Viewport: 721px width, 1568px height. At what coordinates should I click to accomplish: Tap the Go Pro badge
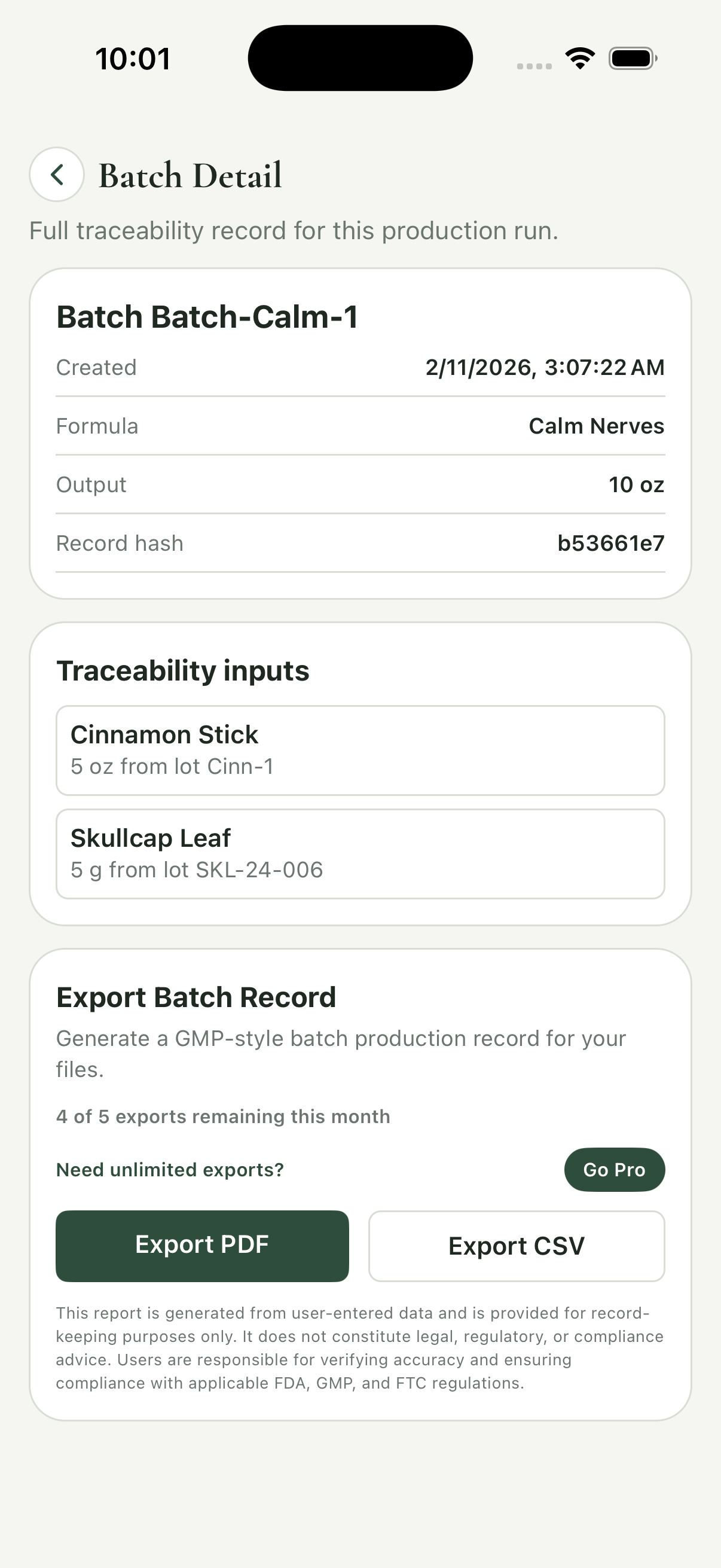click(x=614, y=1169)
